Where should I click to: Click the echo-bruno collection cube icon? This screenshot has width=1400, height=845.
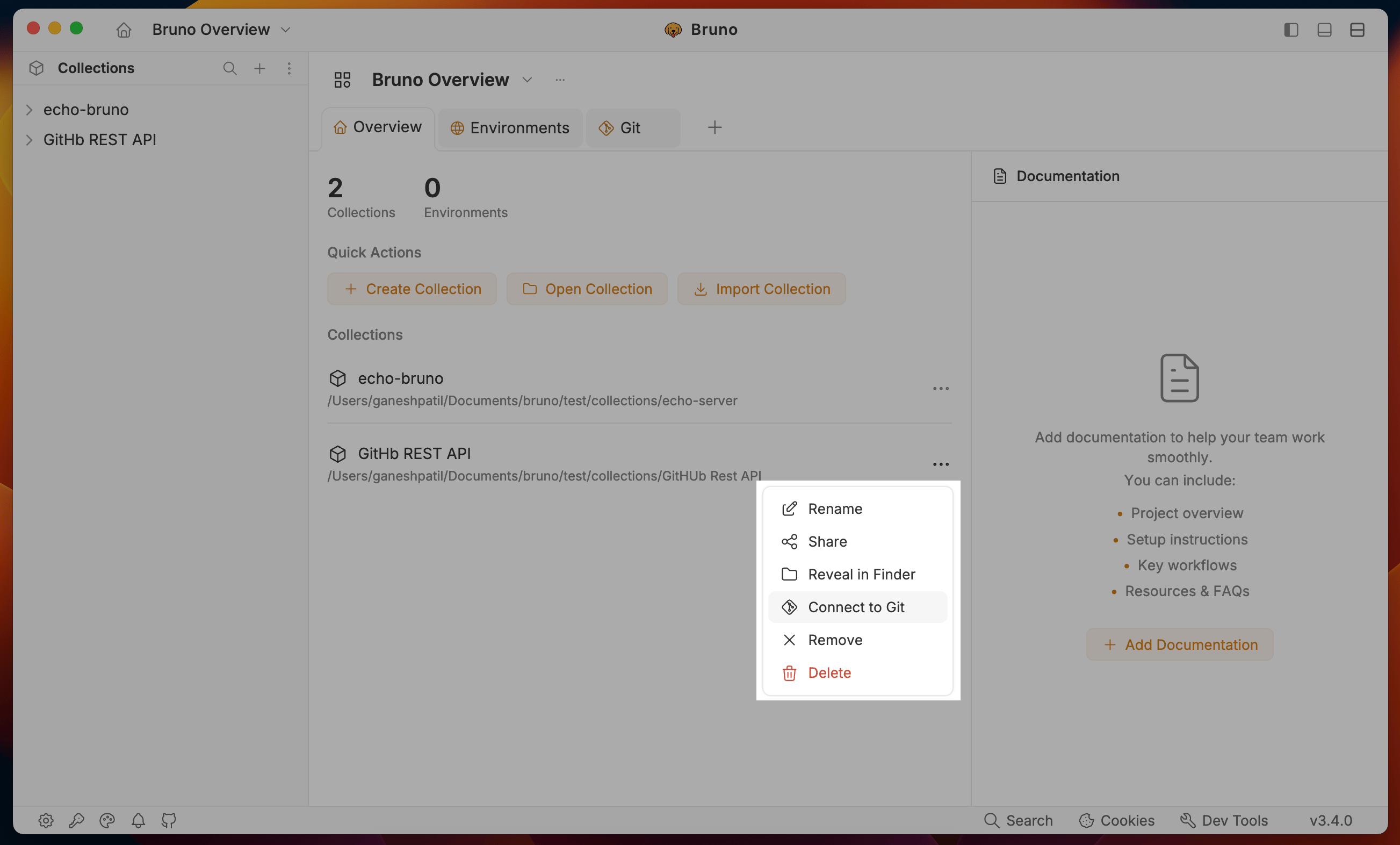tap(337, 378)
